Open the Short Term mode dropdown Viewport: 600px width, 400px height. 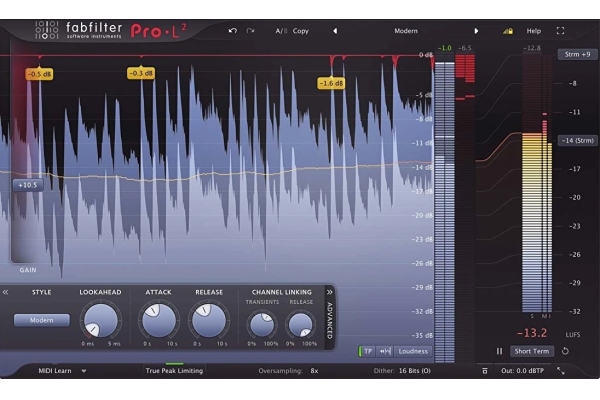click(532, 351)
